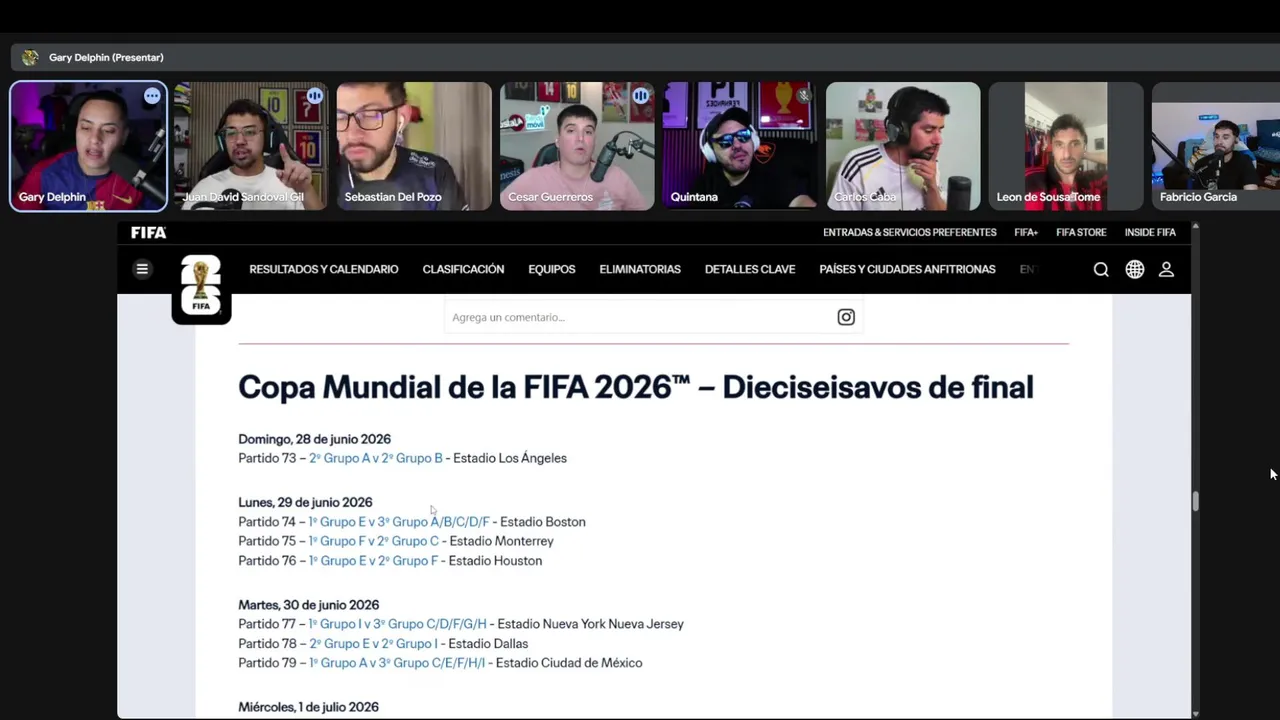The width and height of the screenshot is (1280, 720).
Task: Open match link 1º Grupo E v 2º Grupo F
Action: (373, 561)
